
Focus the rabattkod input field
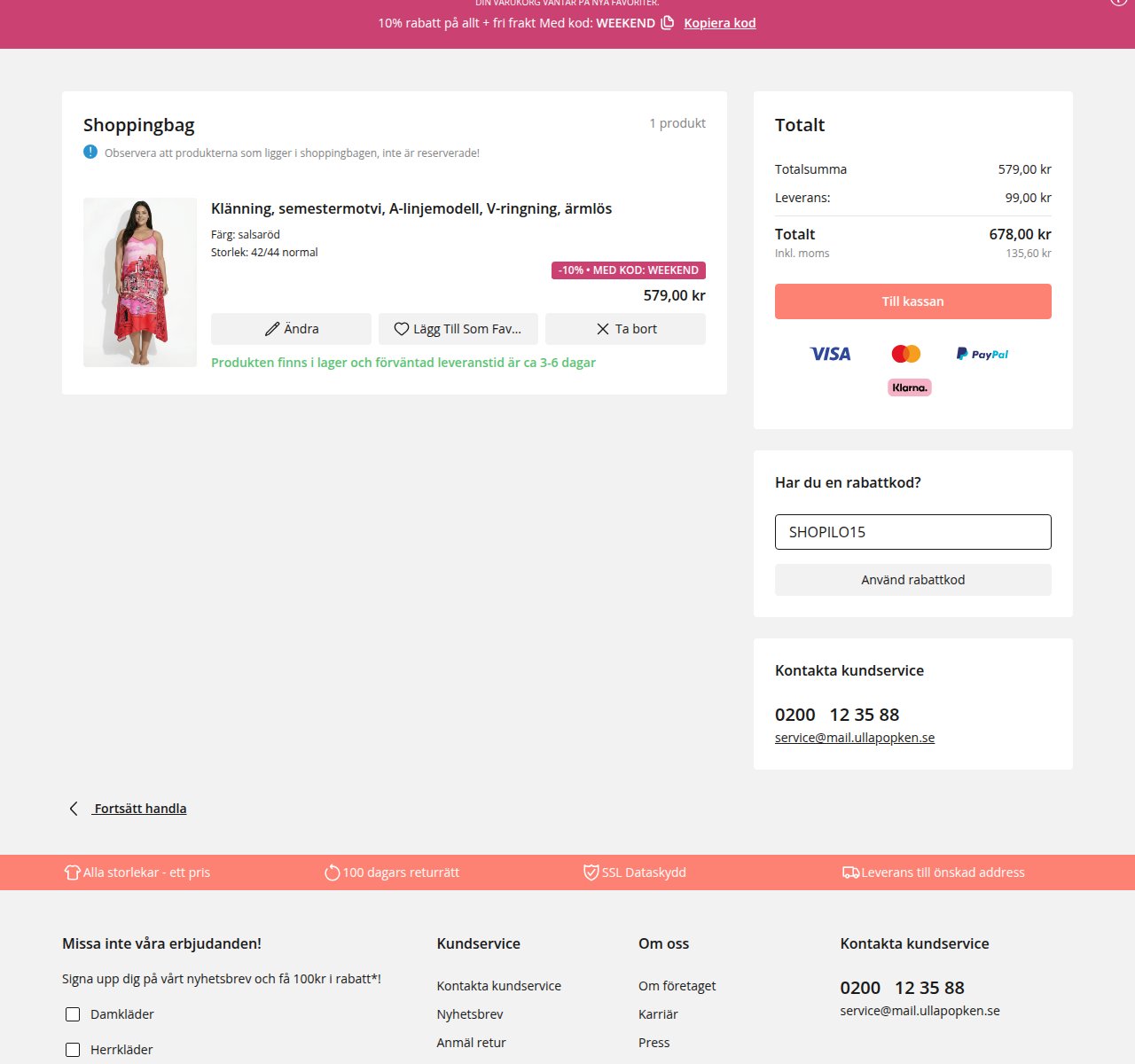click(x=913, y=532)
